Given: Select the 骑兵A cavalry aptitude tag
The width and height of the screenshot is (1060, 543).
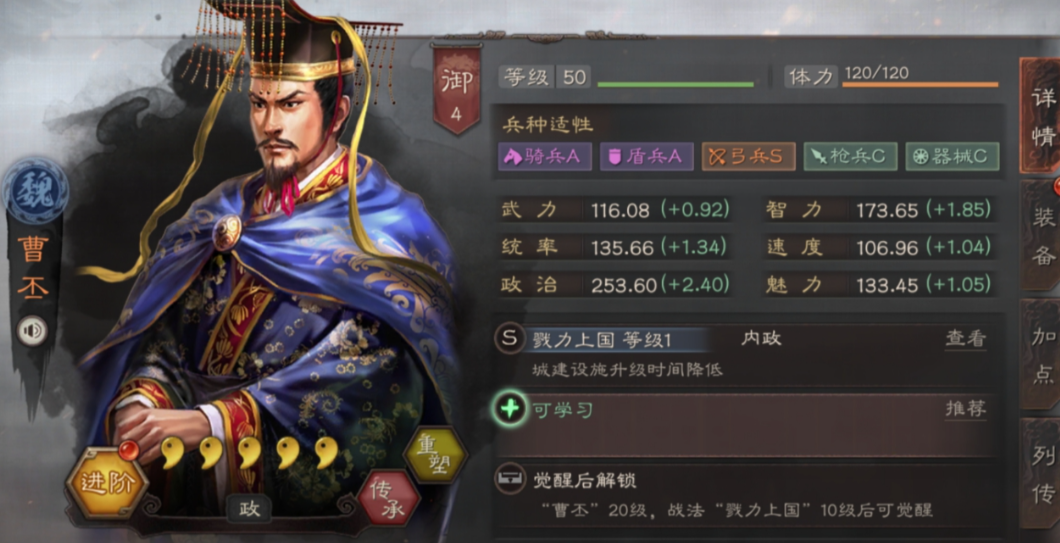Looking at the screenshot, I should coord(545,156).
